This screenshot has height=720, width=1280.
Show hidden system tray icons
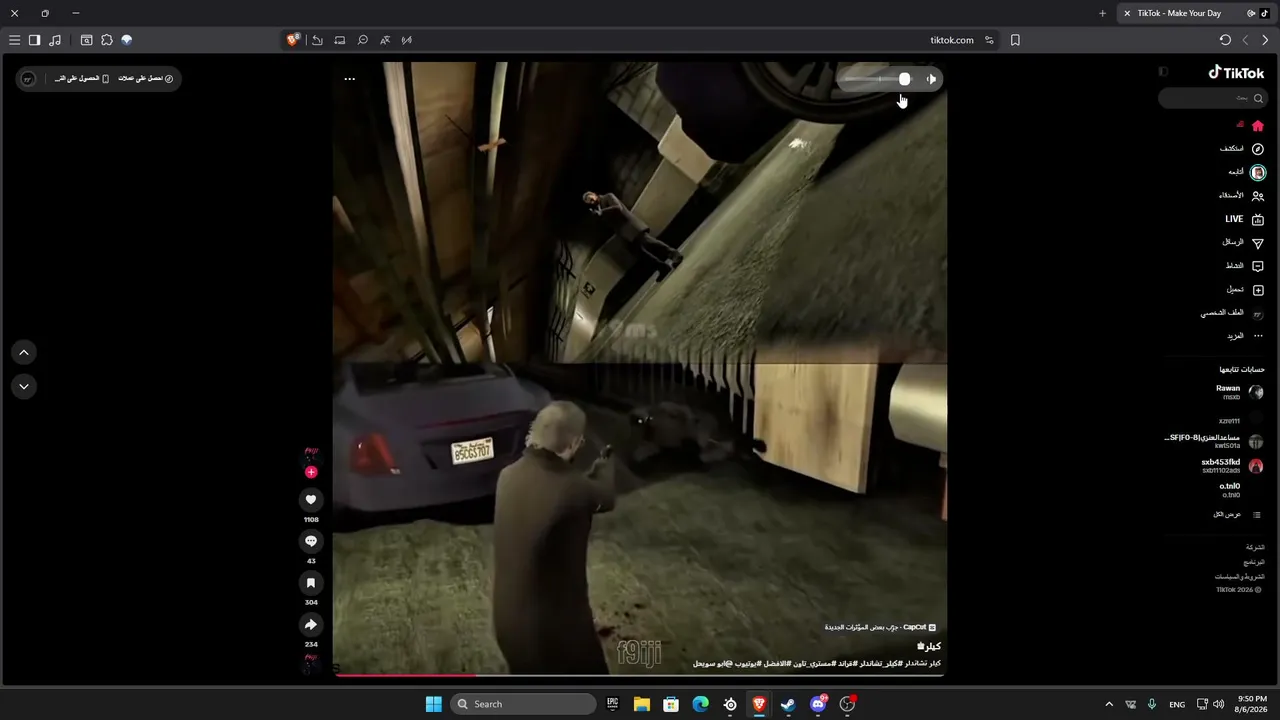(1108, 705)
